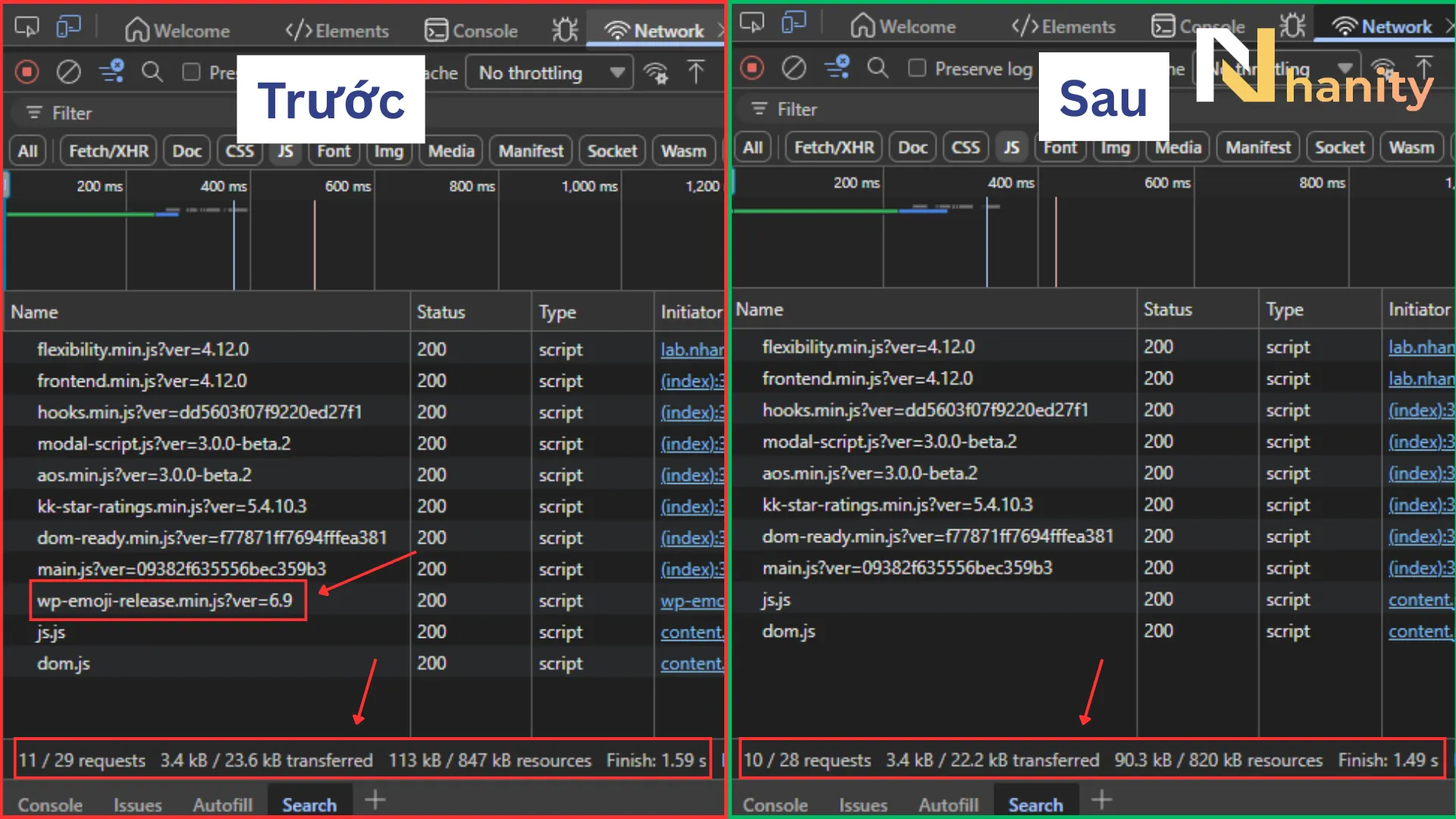
Task: Sort by Status column header in left panel
Action: click(470, 312)
